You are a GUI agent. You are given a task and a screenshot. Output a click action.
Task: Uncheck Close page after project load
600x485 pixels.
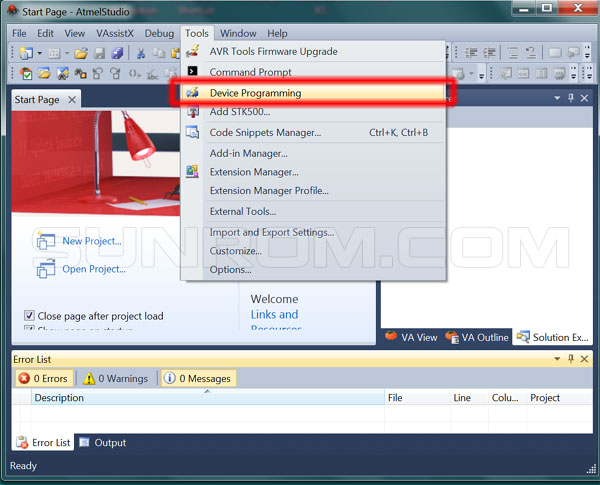point(29,316)
